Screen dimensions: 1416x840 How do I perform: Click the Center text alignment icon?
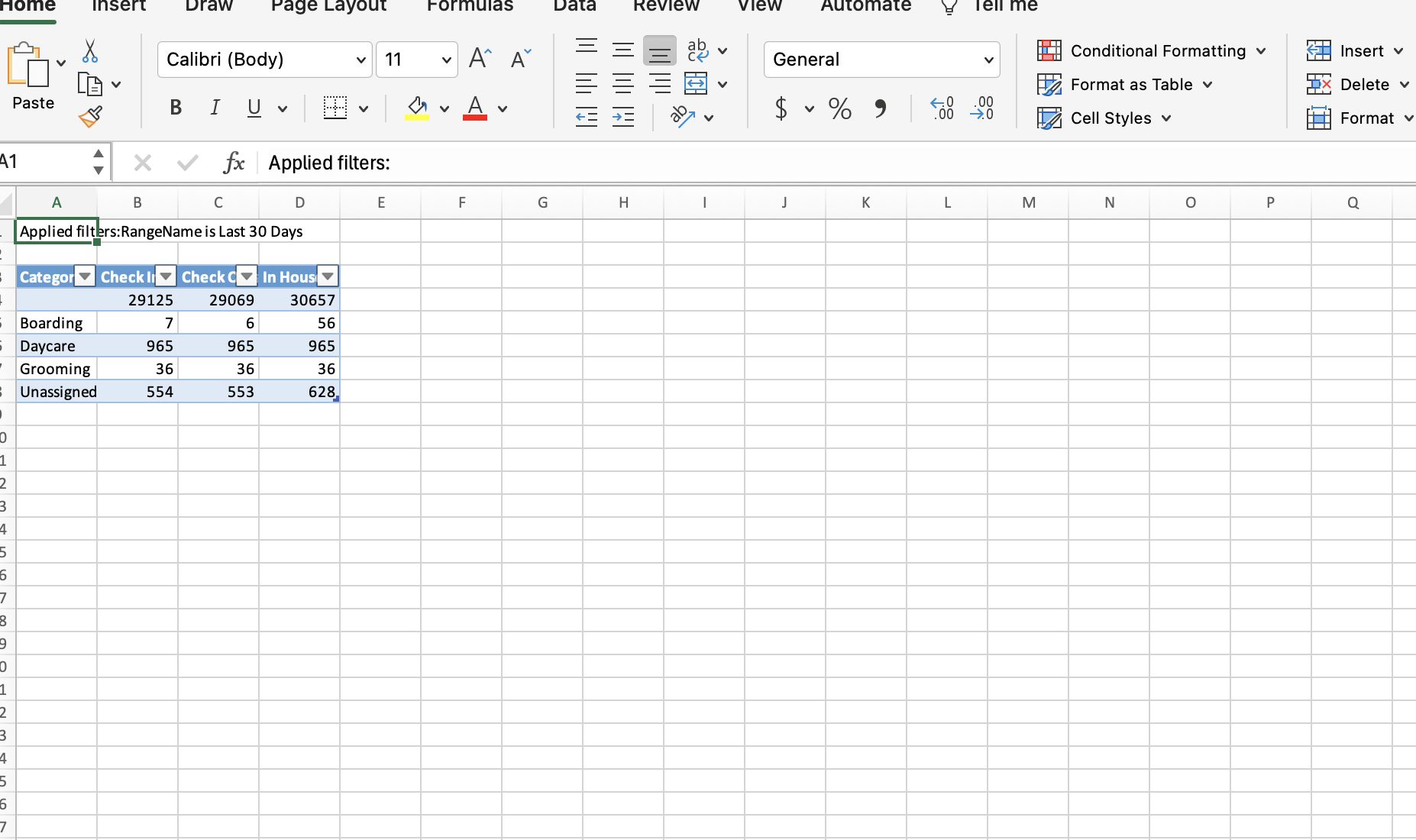tap(623, 84)
